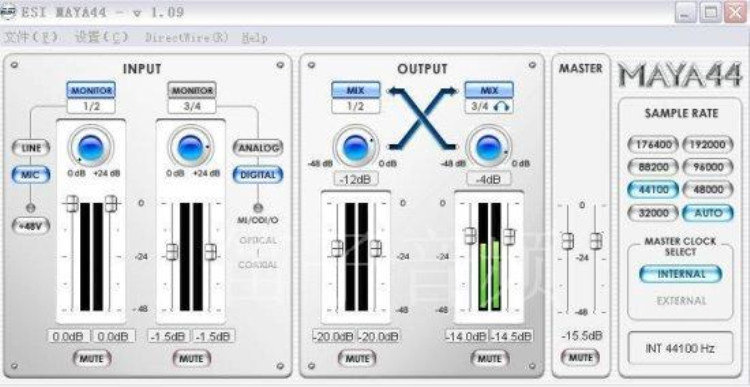Choose INTERNAL master clock
Screen dimensions: 750x387
pos(680,274)
